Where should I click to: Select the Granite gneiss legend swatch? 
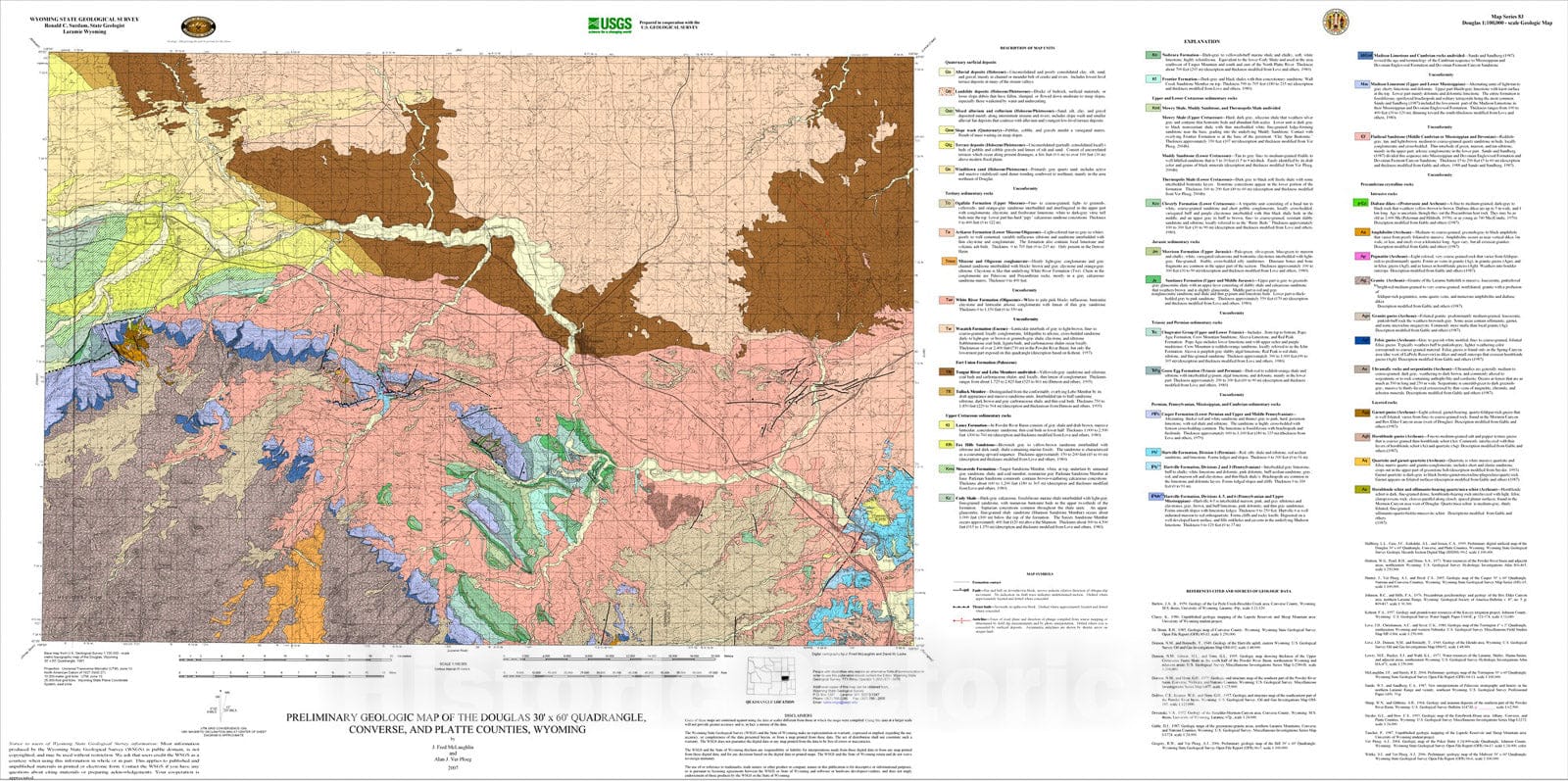tap(1363, 316)
